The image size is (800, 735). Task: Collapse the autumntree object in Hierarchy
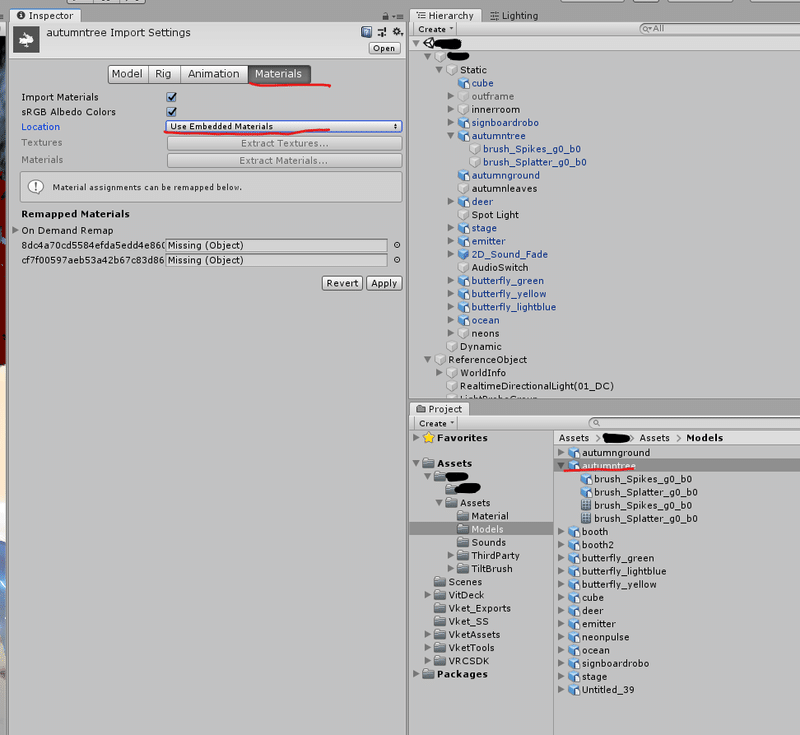[451, 136]
